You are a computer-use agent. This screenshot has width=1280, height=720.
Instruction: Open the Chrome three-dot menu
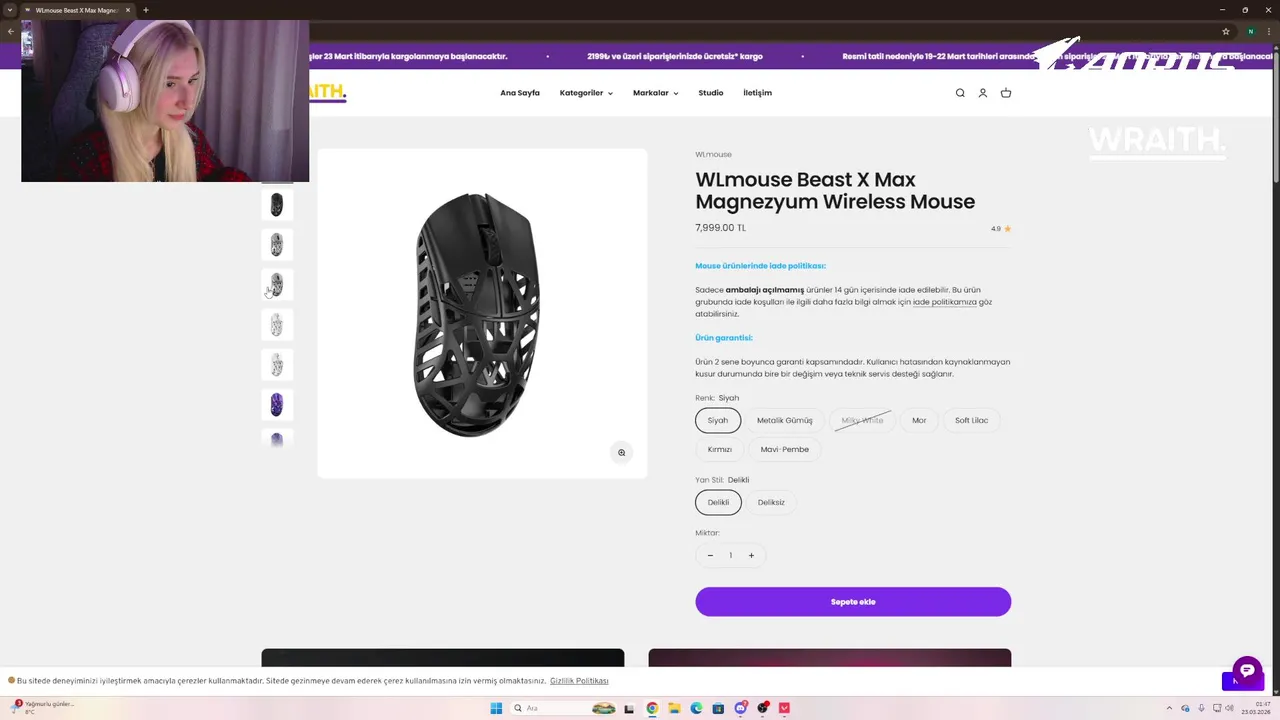(x=1270, y=31)
